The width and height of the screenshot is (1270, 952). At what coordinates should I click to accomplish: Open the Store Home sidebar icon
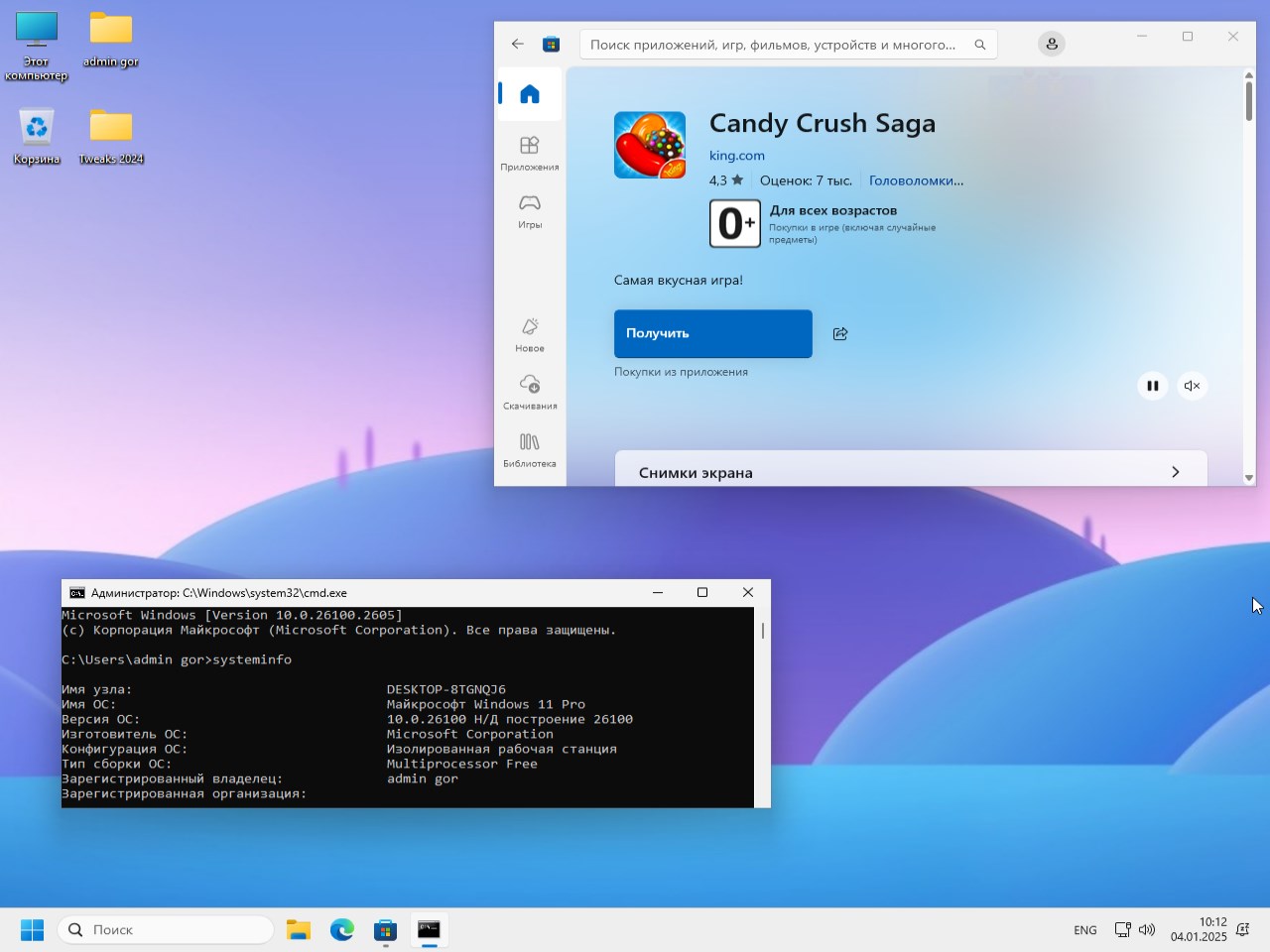pyautogui.click(x=530, y=94)
